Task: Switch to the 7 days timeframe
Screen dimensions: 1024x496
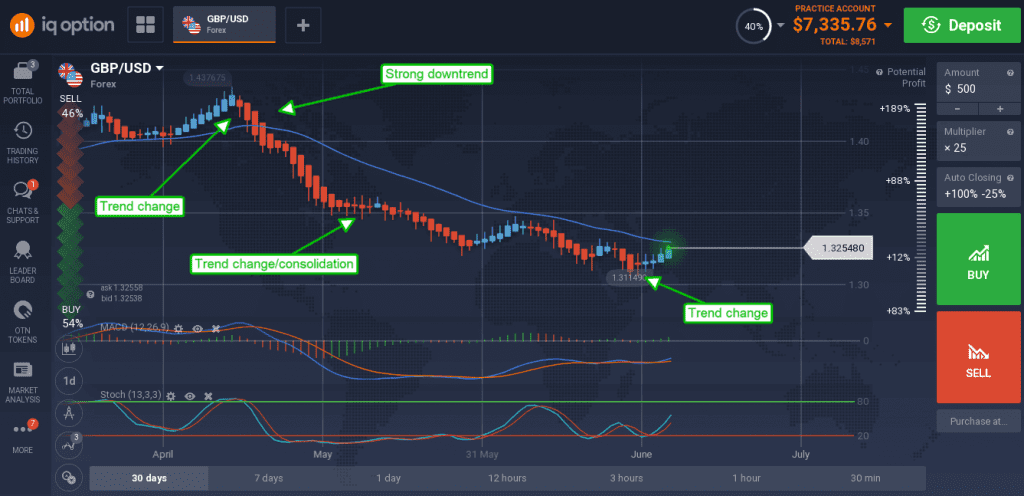Action: pos(268,478)
